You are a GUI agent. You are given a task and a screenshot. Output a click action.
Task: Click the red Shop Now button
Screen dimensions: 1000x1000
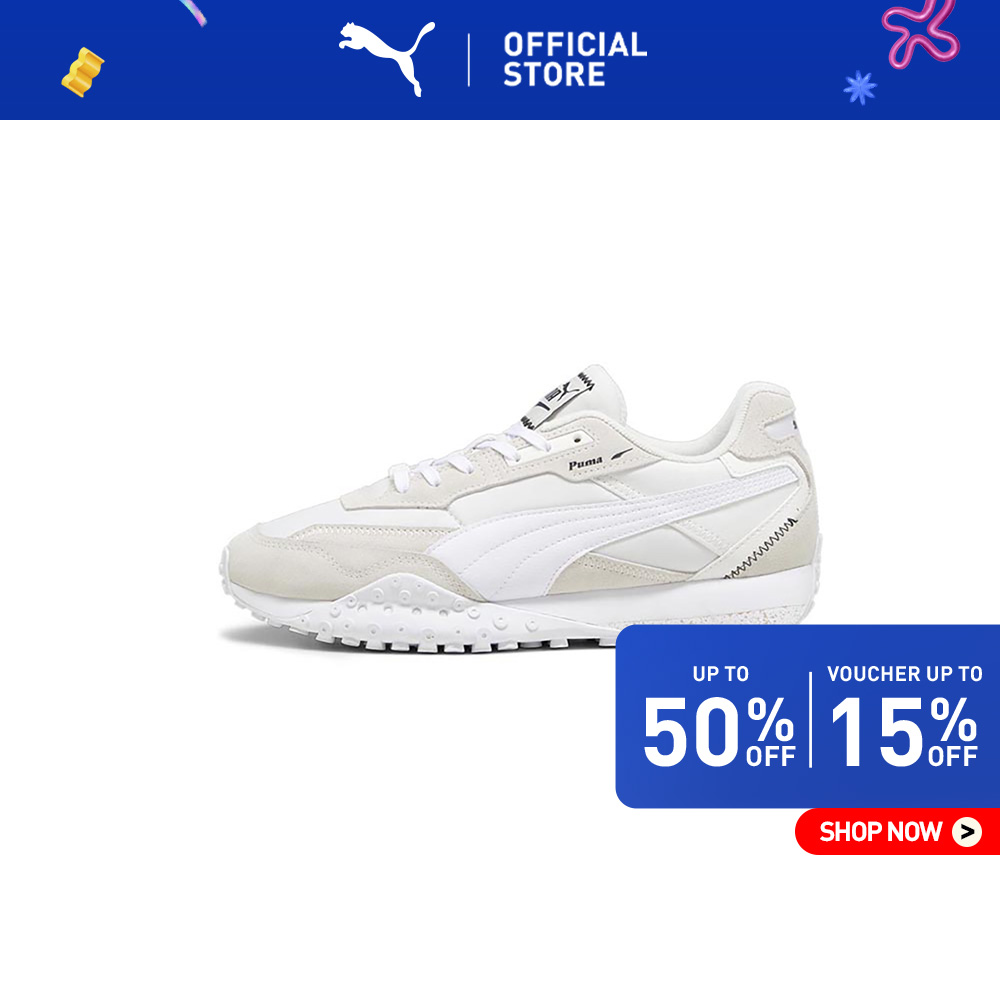click(897, 832)
